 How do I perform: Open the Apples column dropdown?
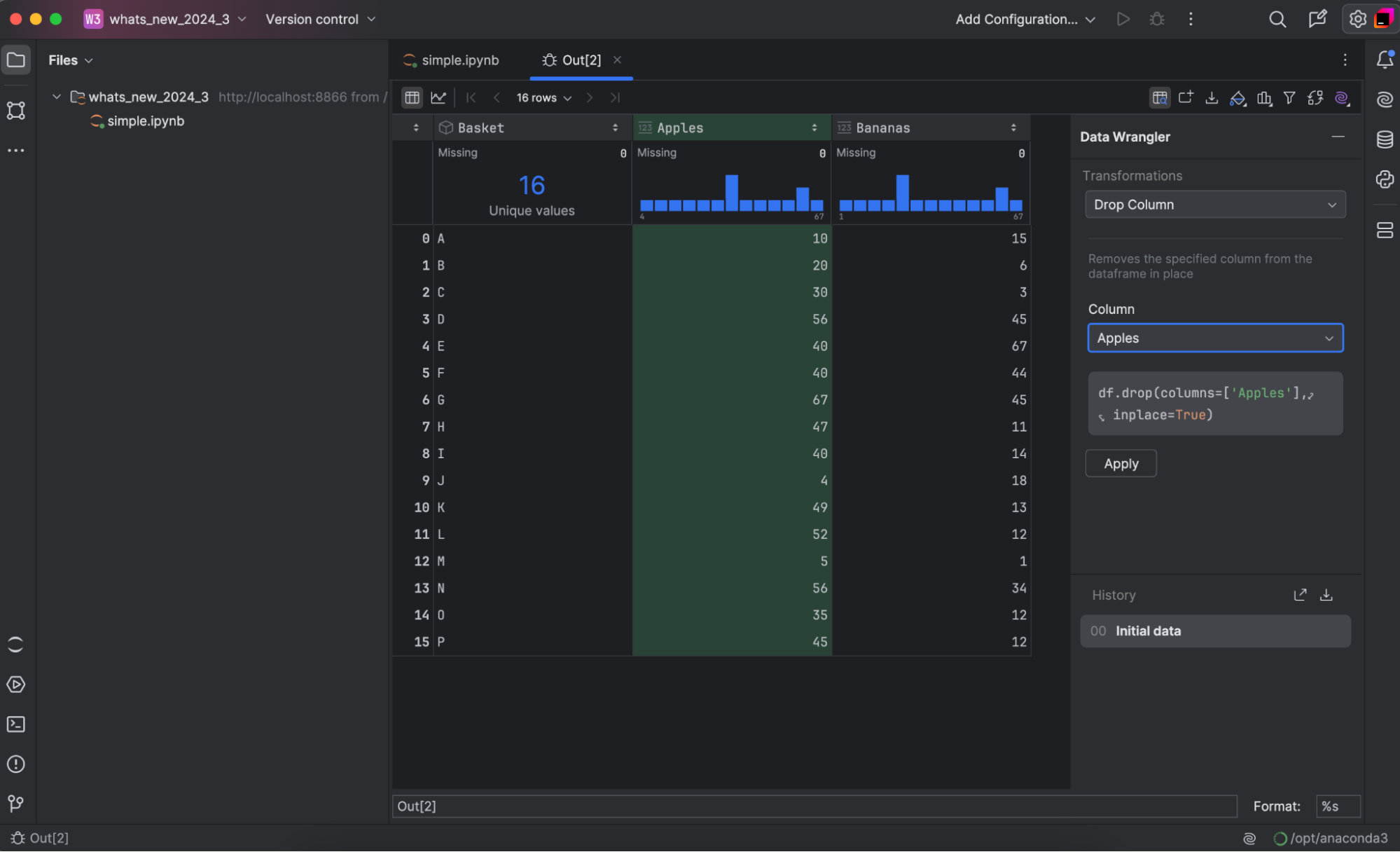(x=1215, y=338)
